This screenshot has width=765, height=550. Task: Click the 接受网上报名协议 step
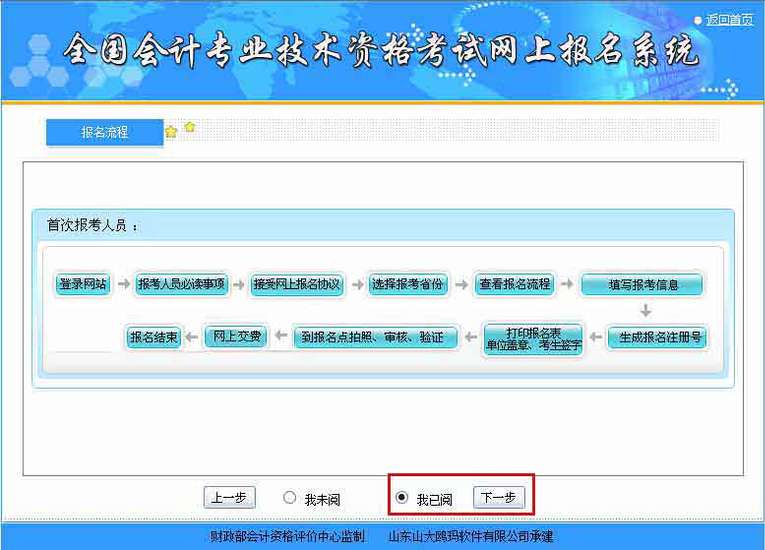297,284
